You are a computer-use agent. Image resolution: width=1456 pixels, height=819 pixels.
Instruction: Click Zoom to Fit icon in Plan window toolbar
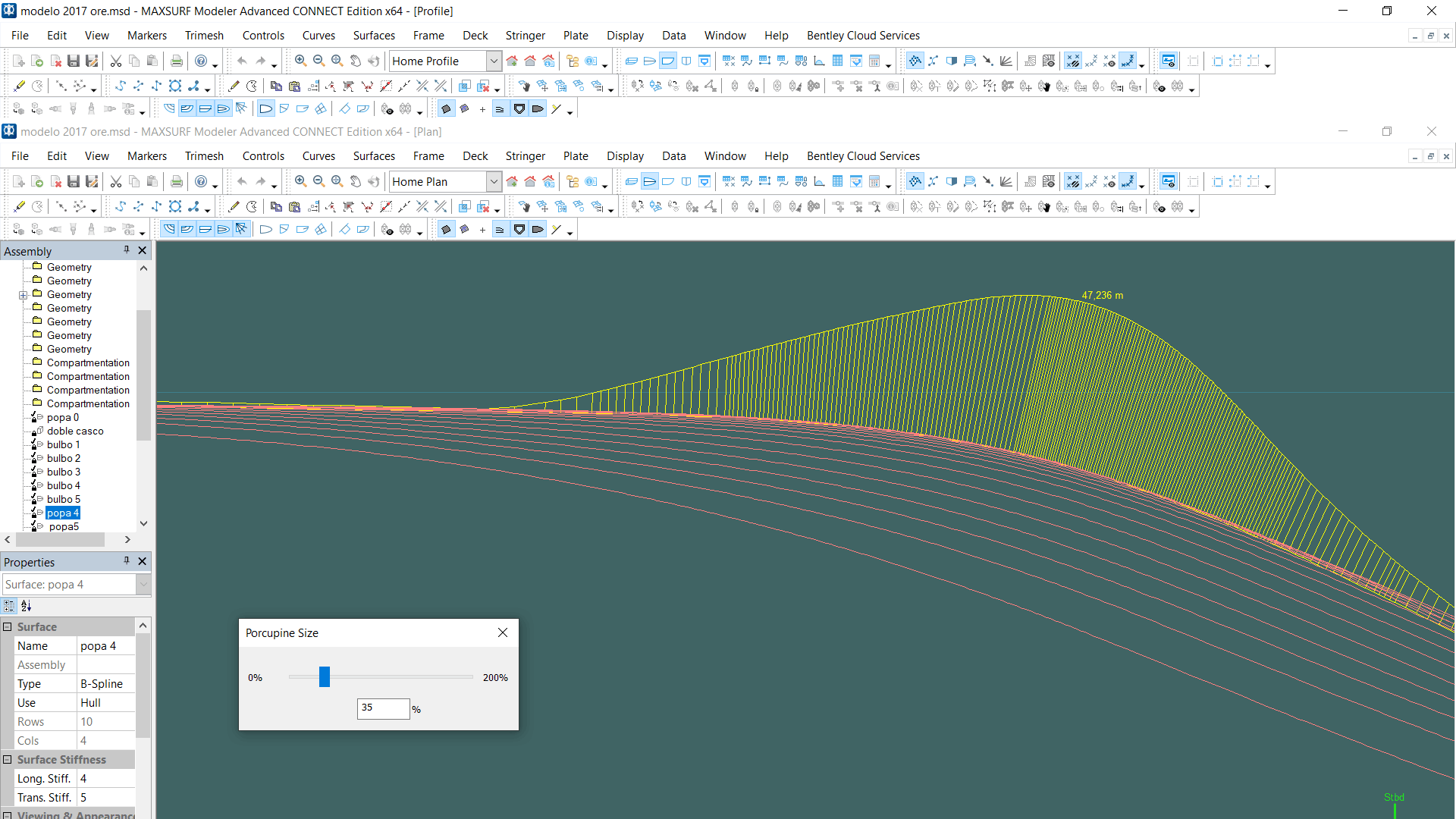[x=337, y=182]
